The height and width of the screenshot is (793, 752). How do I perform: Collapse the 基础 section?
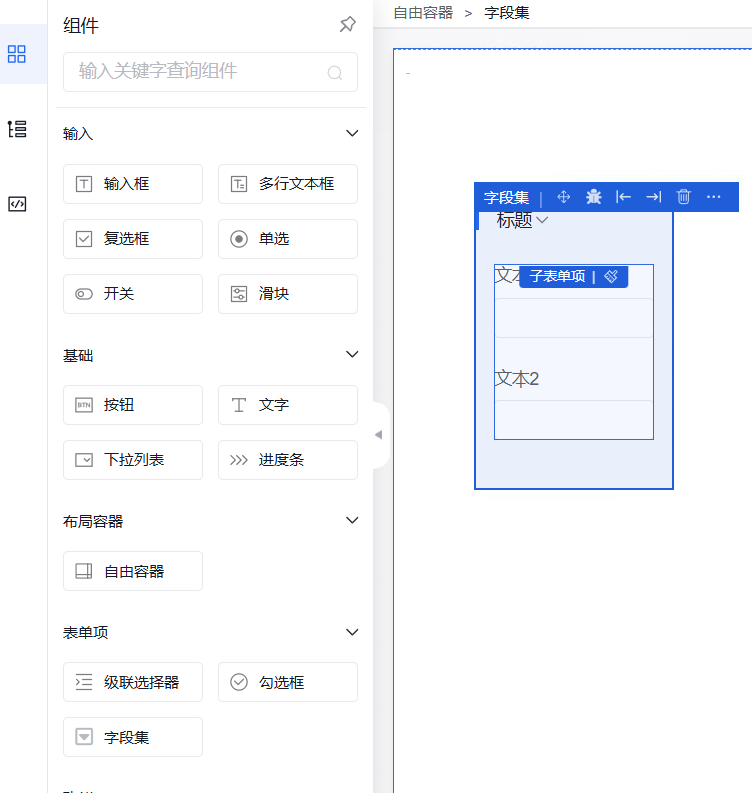351,354
